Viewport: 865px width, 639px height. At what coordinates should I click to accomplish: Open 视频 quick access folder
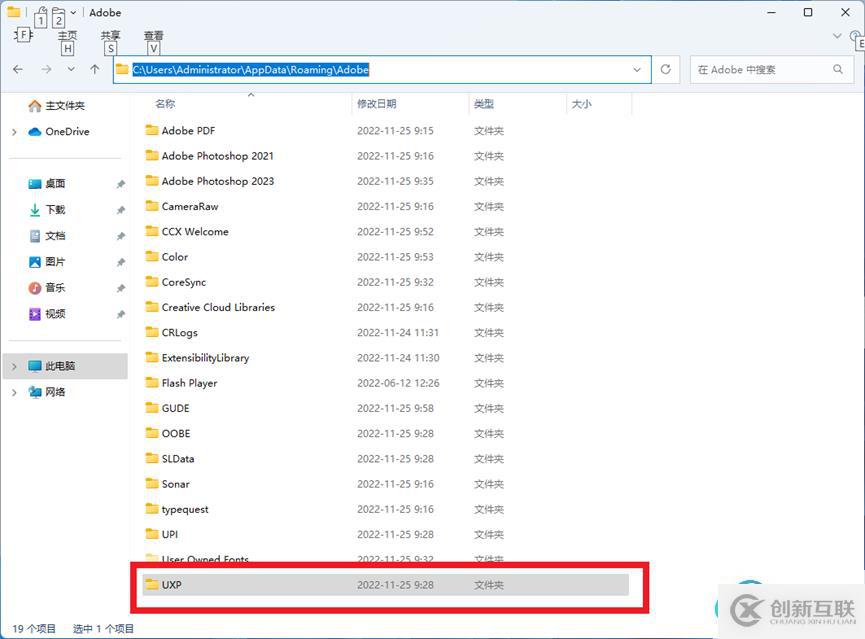pyautogui.click(x=55, y=313)
